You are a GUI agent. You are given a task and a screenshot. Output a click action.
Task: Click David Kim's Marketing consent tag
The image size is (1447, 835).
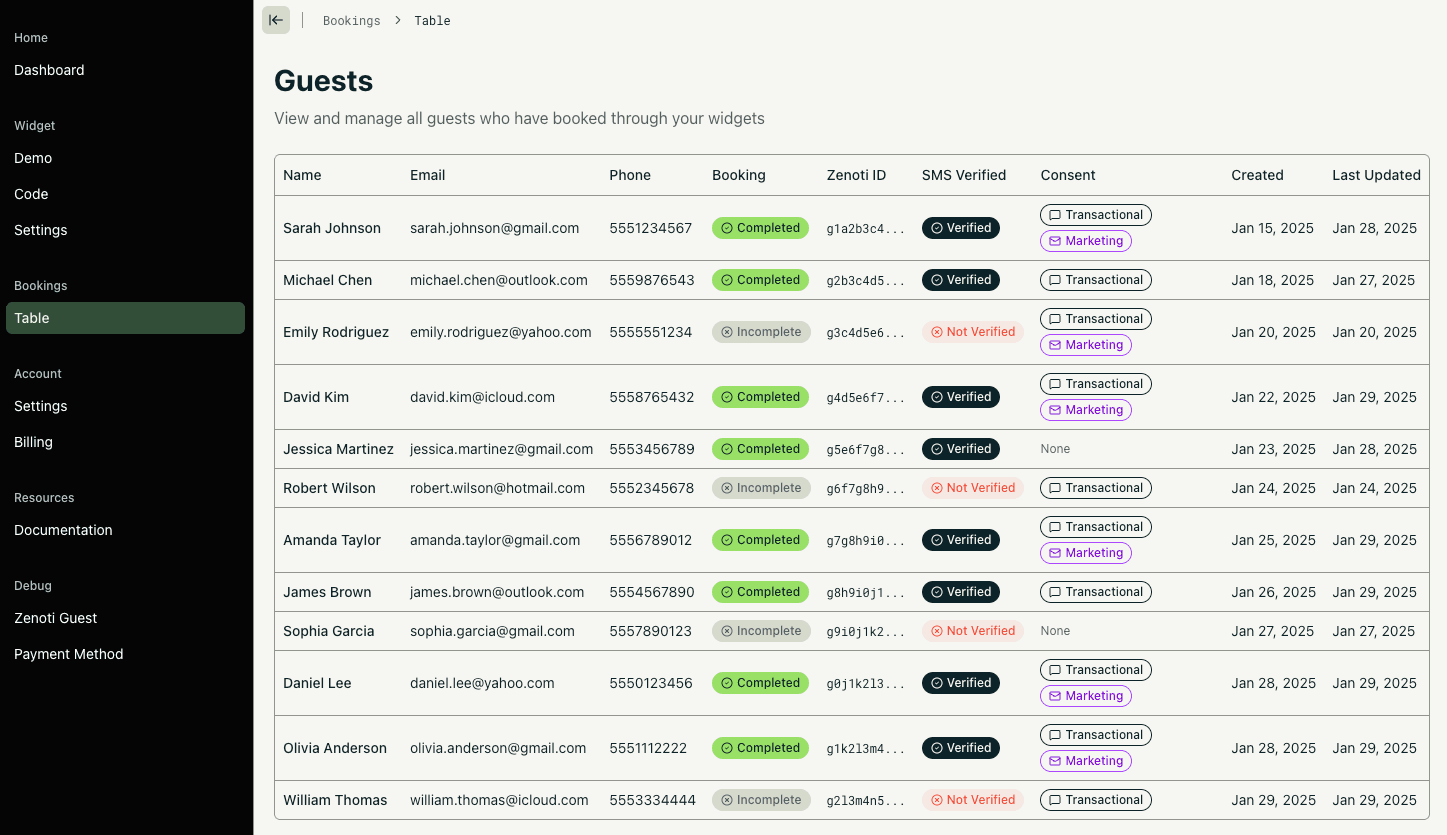[x=1085, y=410]
